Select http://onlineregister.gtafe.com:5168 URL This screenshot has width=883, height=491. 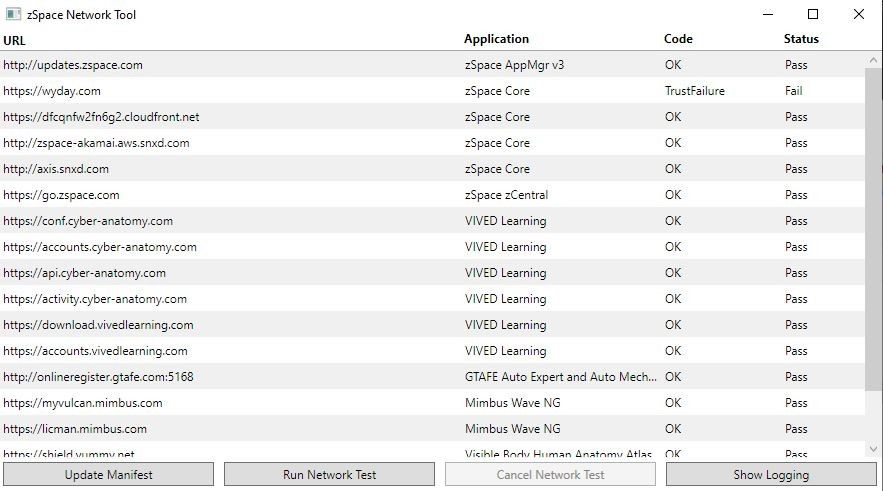(x=98, y=377)
